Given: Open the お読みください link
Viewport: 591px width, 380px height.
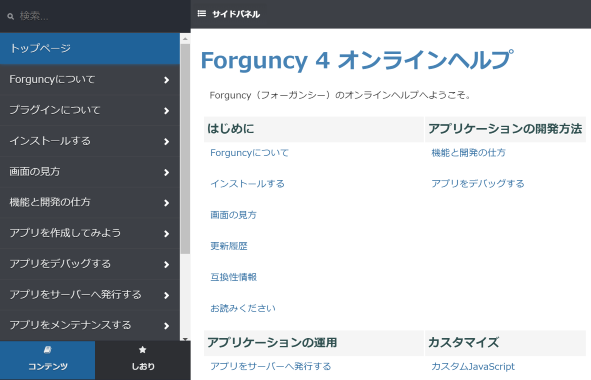Looking at the screenshot, I should pos(243,308).
